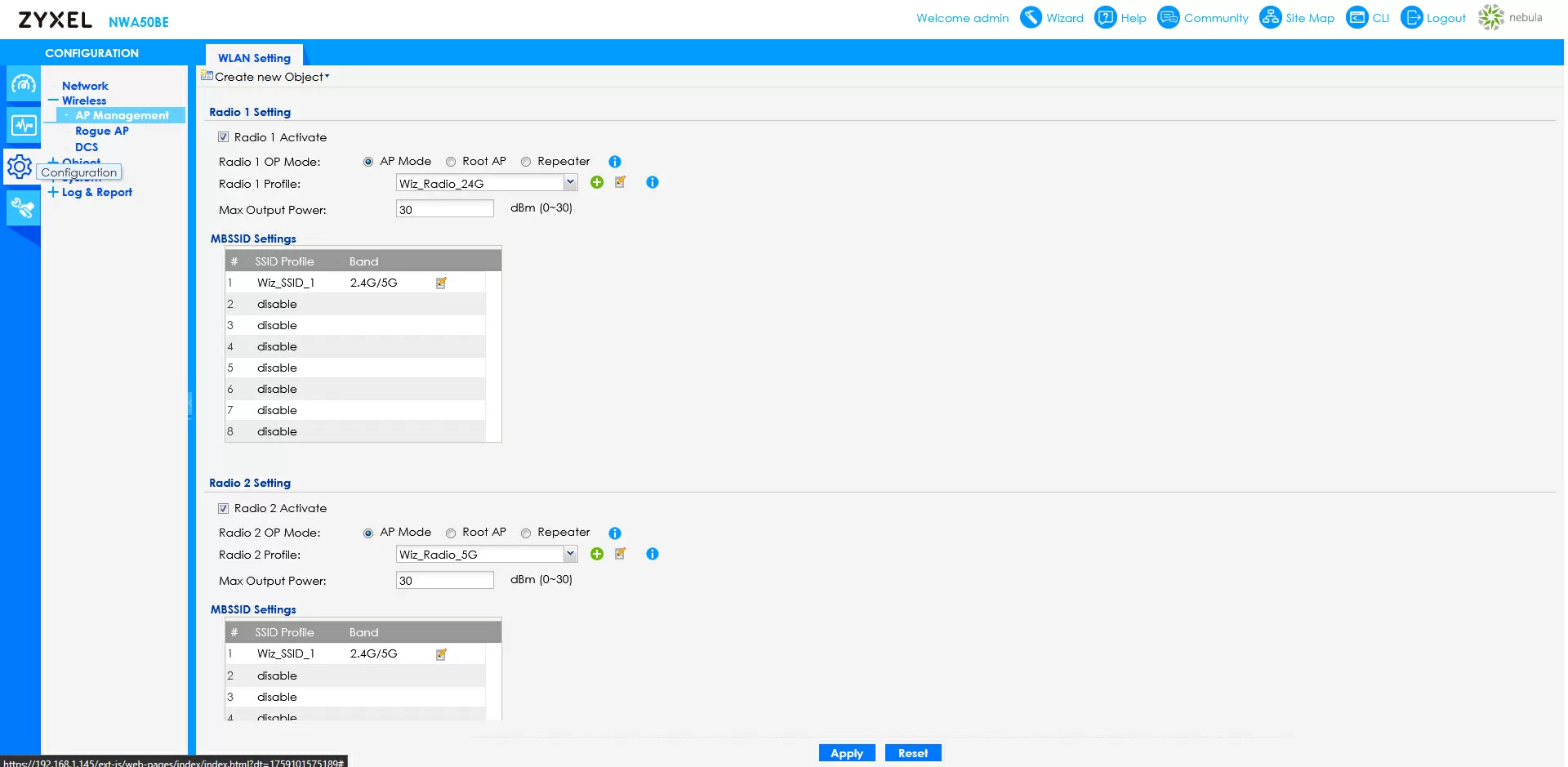This screenshot has width=1568, height=767.
Task: Launch the Wizard from top bar
Action: tap(1031, 18)
